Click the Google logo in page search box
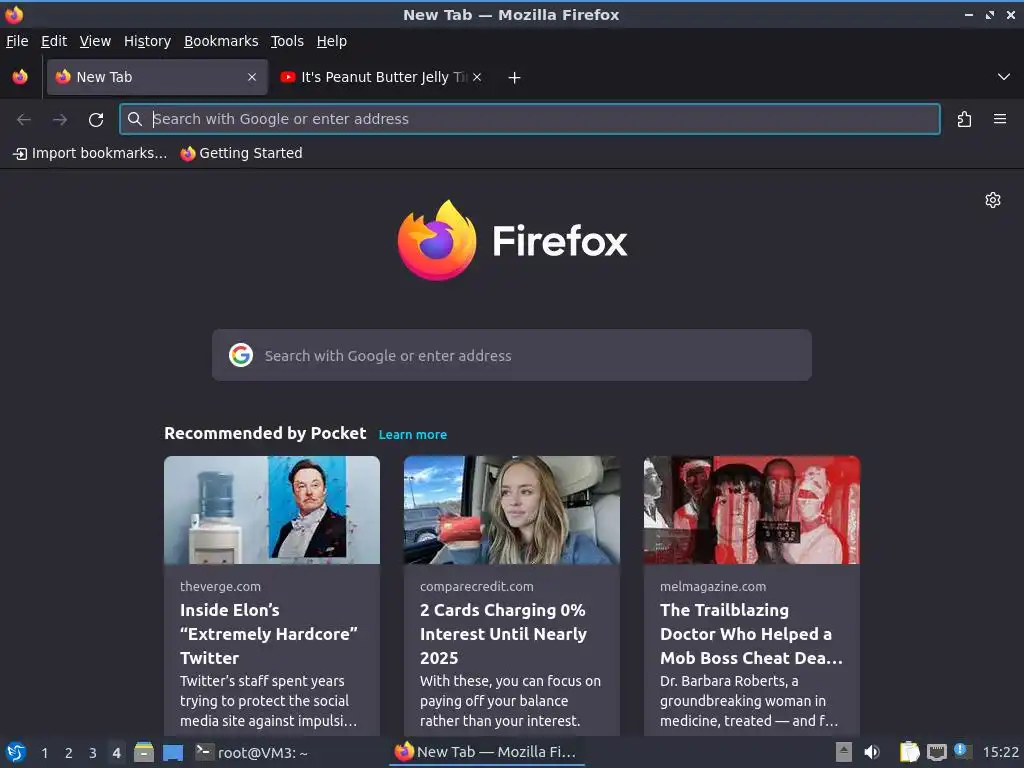Screen dimensions: 1024x768 pyautogui.click(x=241, y=355)
